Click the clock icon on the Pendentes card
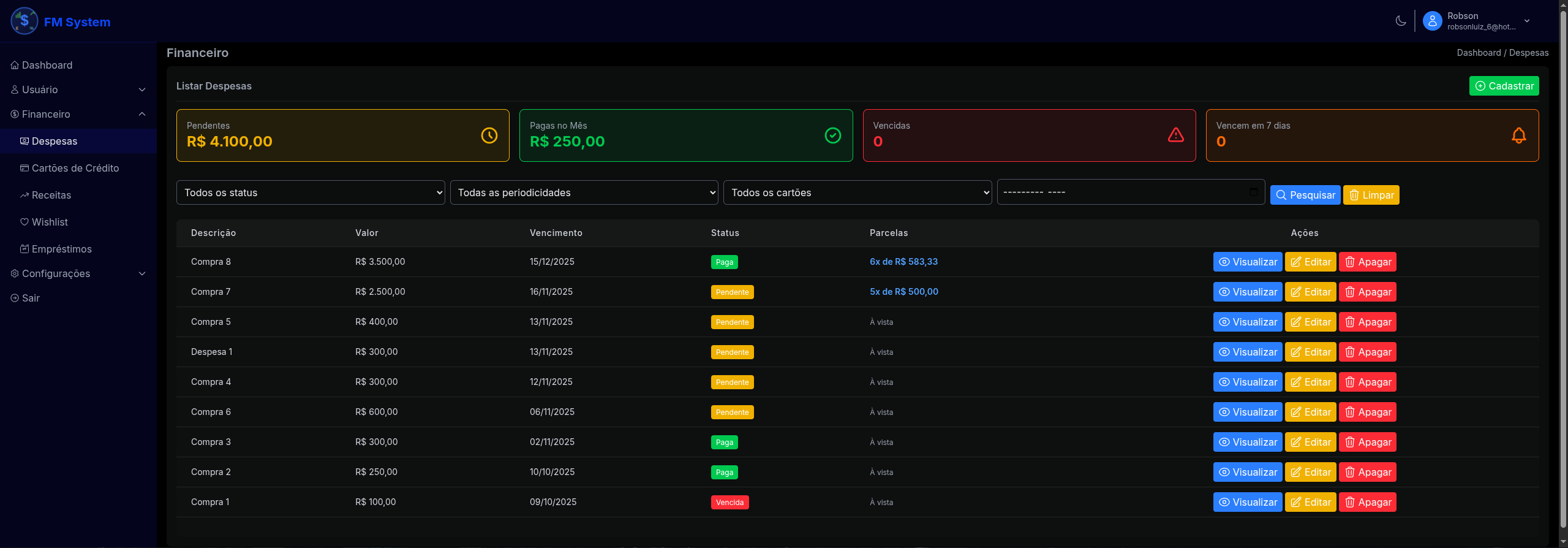Screen dimensions: 1568x548 tap(489, 135)
